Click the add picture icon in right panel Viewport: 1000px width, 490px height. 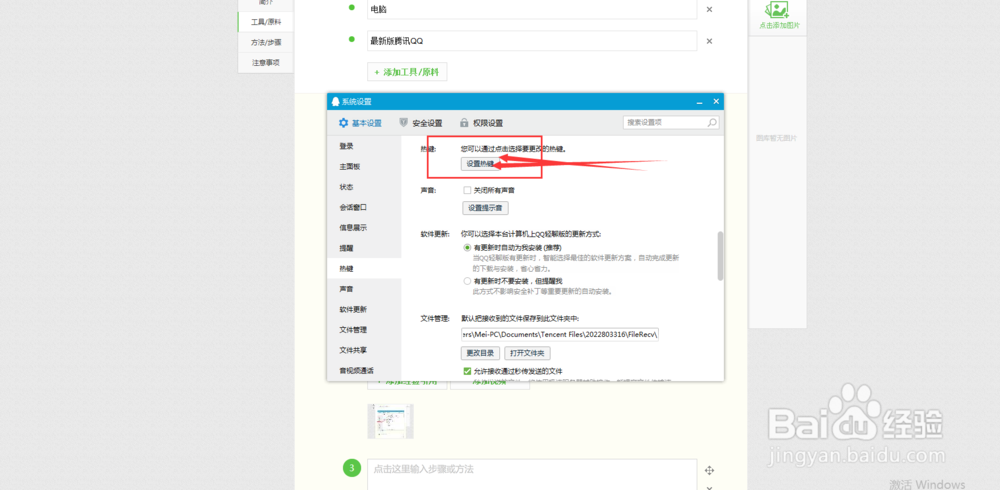778,9
